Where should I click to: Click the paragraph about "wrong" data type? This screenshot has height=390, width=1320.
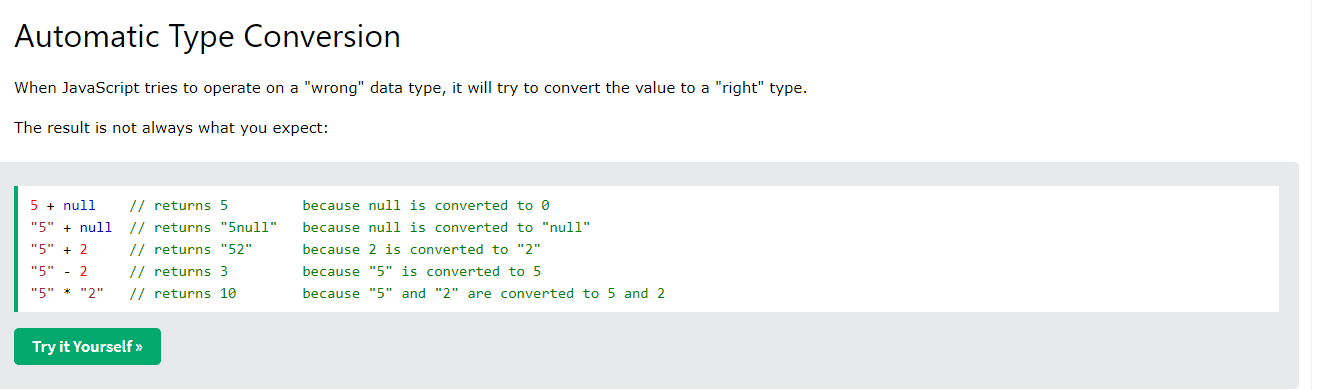(410, 88)
